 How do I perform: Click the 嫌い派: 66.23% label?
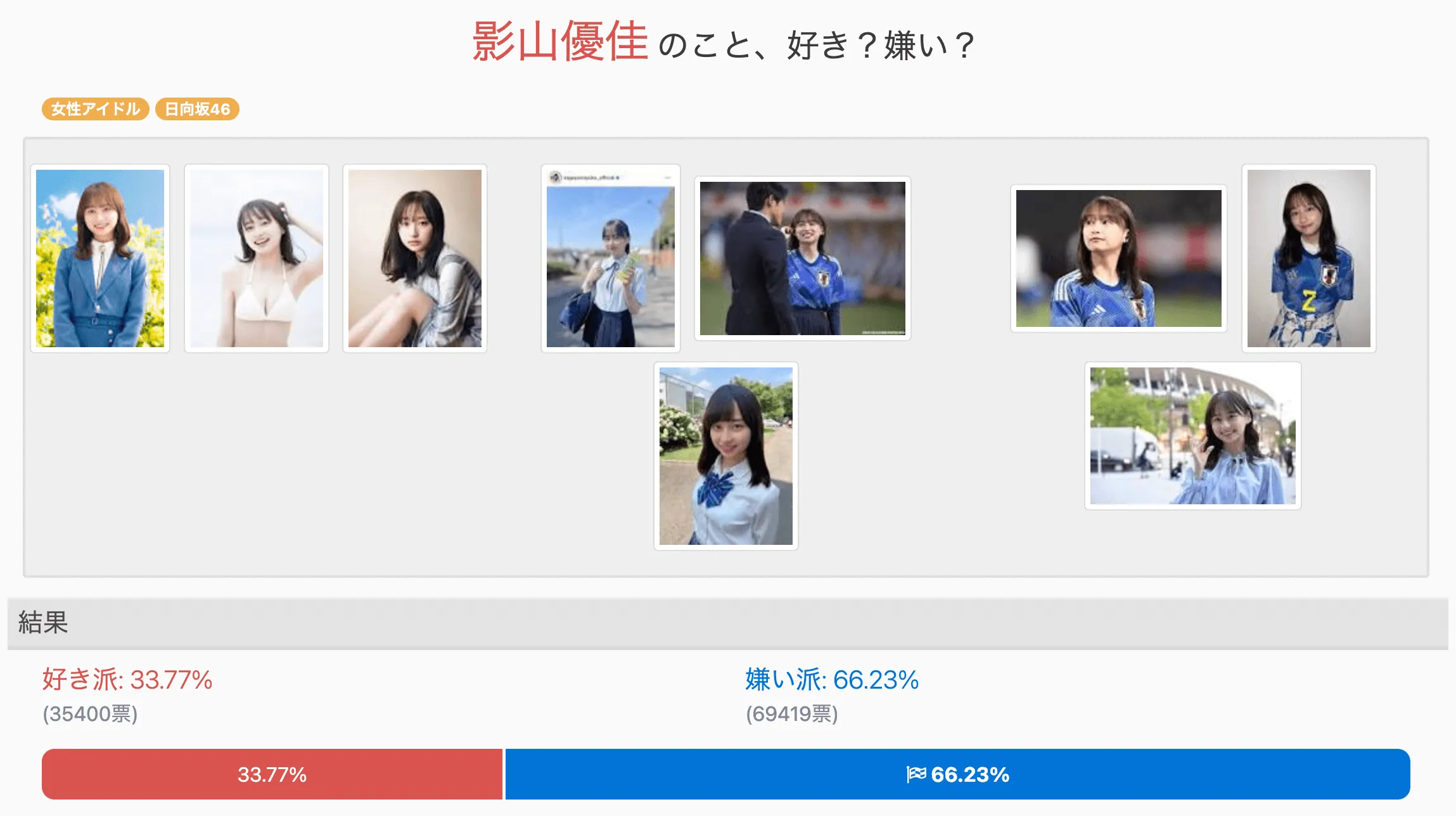click(x=832, y=679)
